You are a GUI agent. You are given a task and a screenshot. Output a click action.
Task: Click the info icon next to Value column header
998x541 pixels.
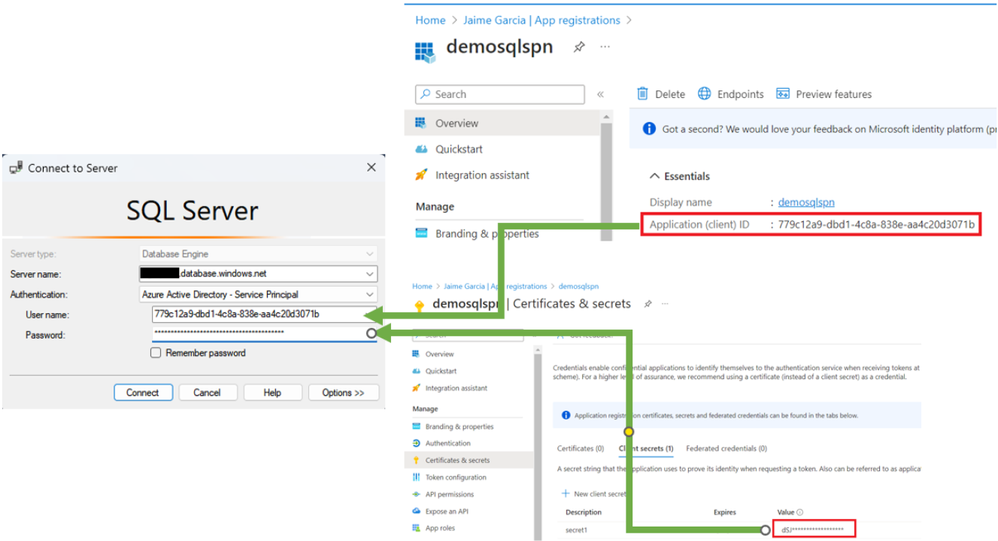point(800,512)
